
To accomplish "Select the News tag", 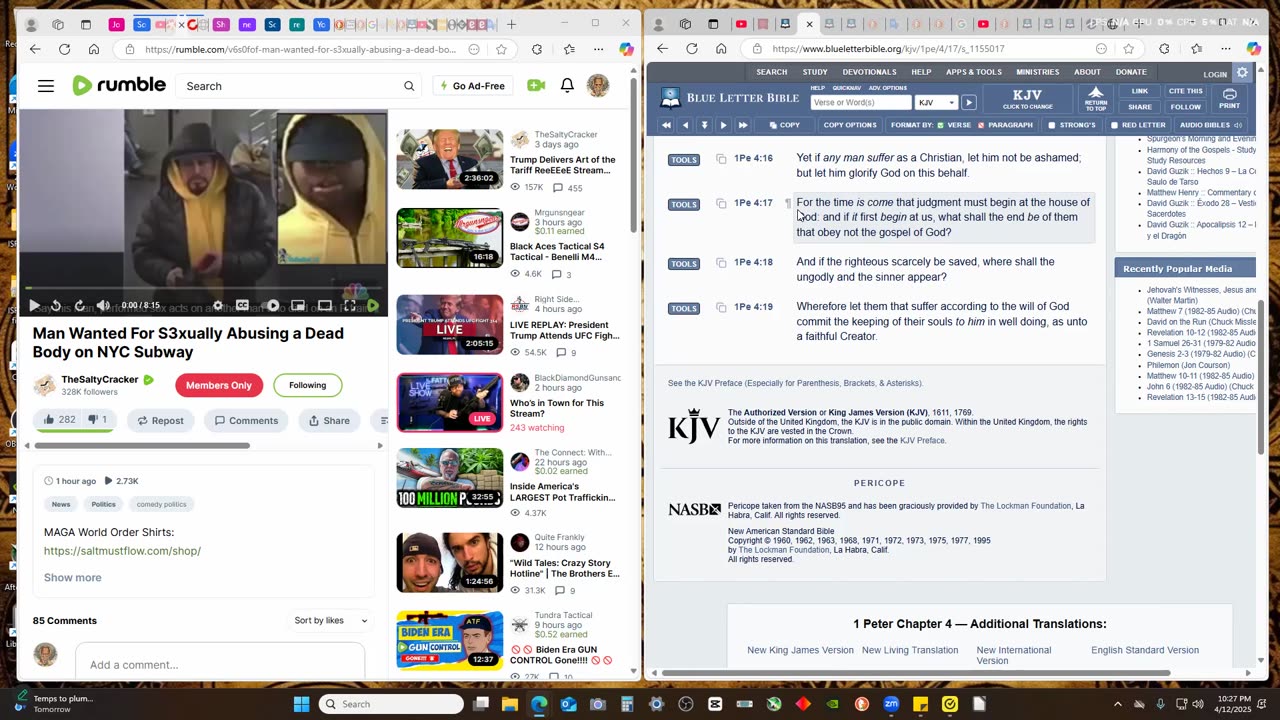I will 61,504.
